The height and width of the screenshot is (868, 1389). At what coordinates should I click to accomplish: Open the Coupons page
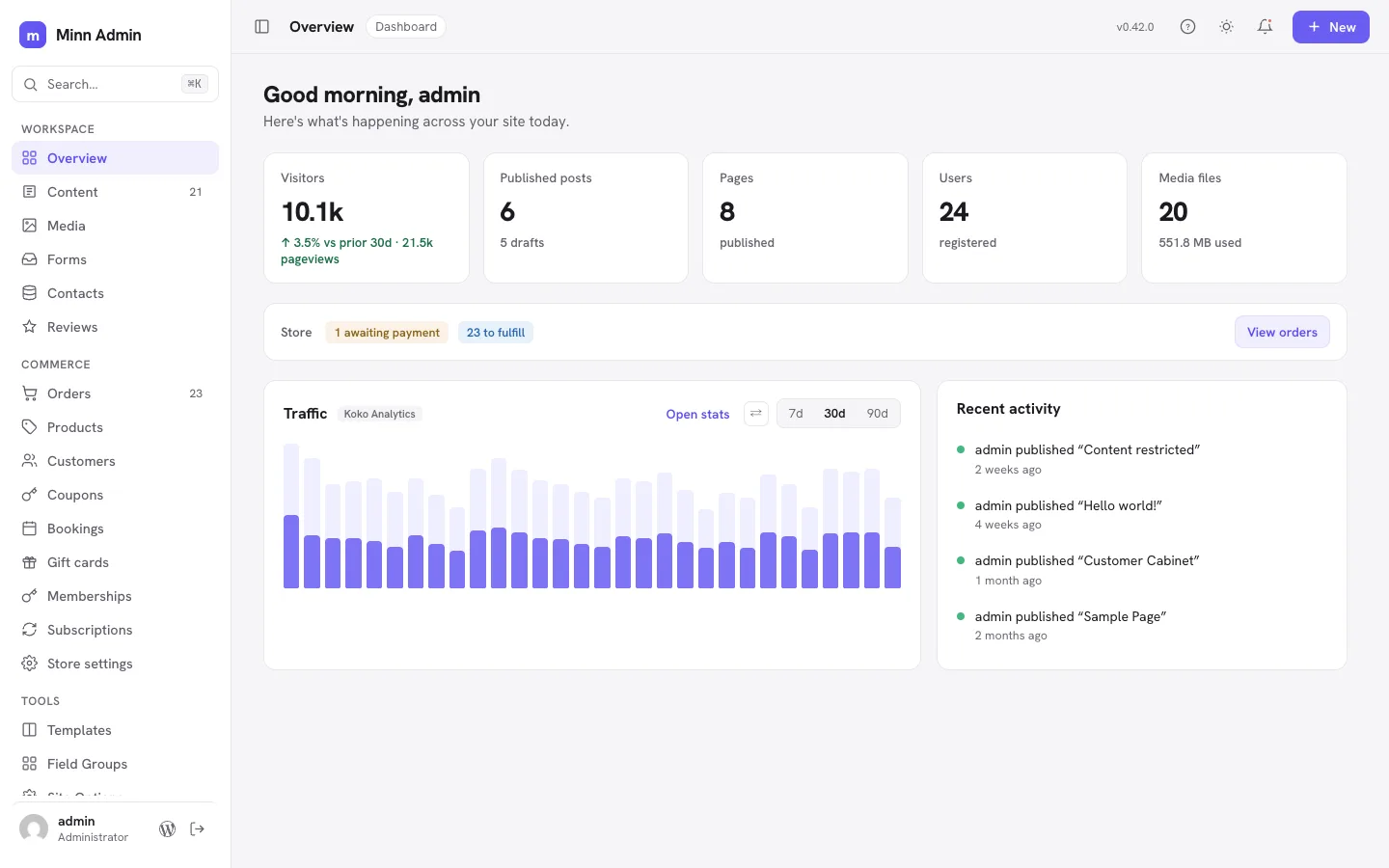[x=115, y=495]
